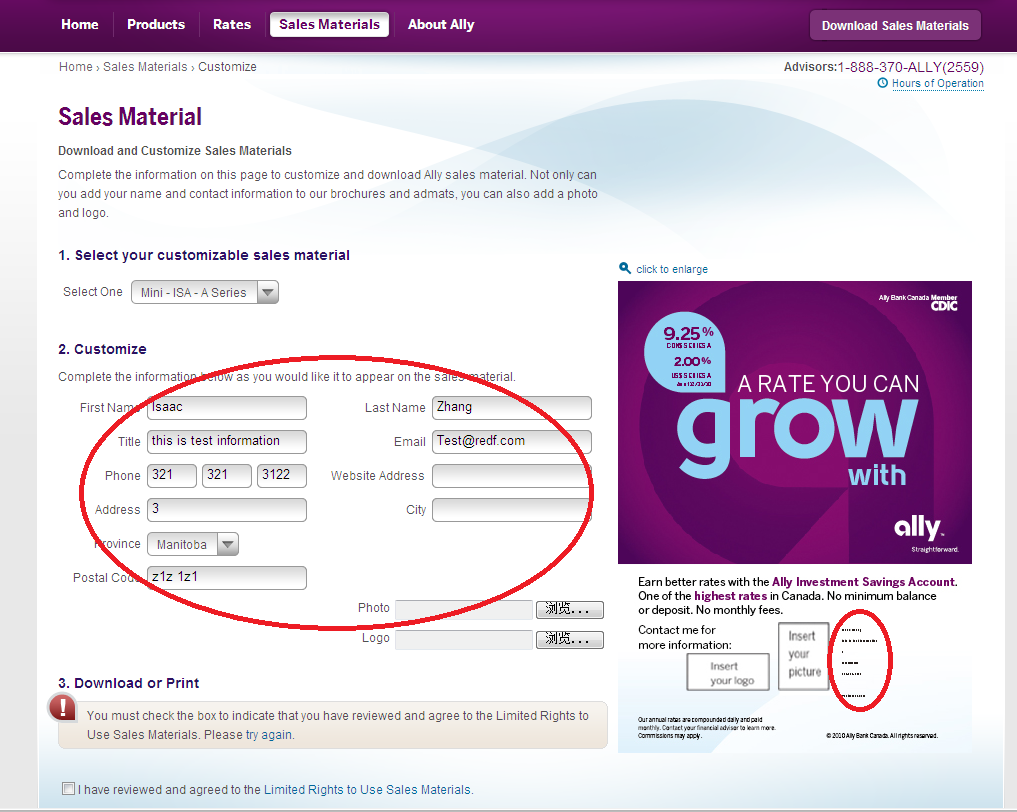The height and width of the screenshot is (812, 1017).
Task: Open the Products navigation tab
Action: point(156,25)
